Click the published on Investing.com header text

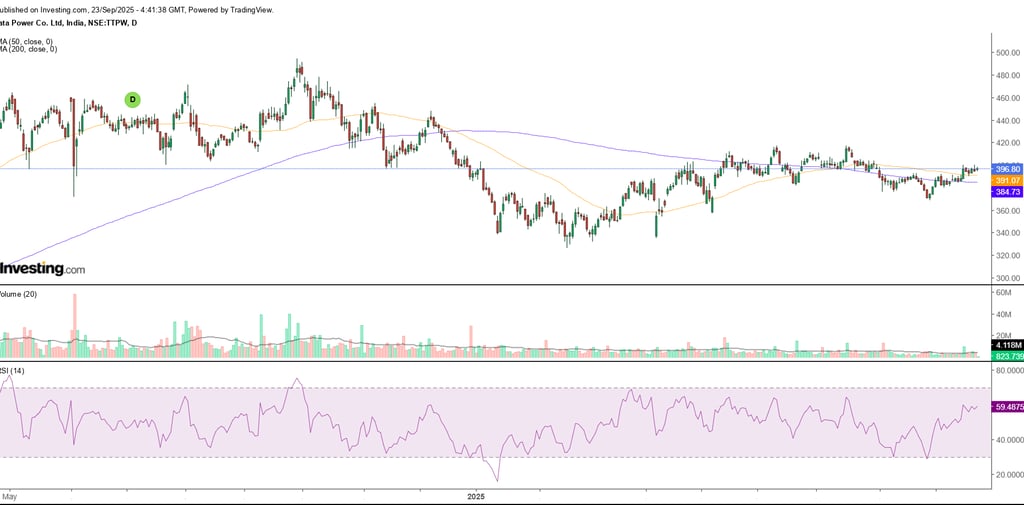[136, 10]
